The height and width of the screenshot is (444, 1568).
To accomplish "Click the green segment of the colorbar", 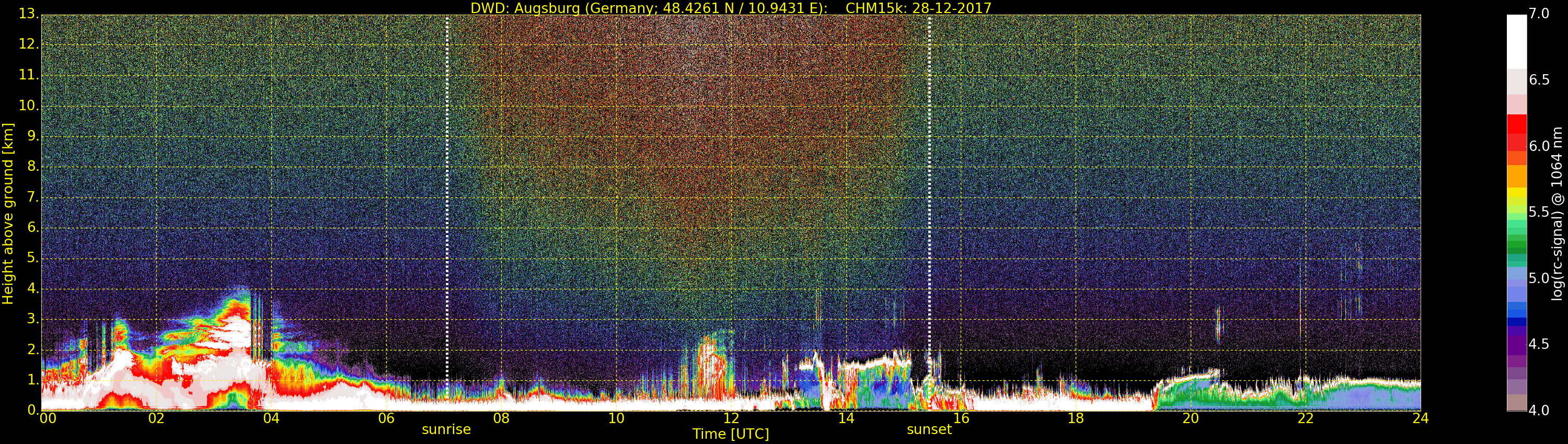I will click(1517, 243).
